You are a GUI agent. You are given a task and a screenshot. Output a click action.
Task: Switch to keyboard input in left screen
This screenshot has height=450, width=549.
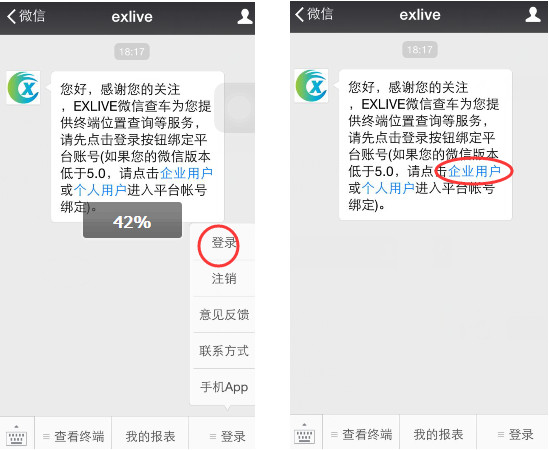(x=16, y=435)
